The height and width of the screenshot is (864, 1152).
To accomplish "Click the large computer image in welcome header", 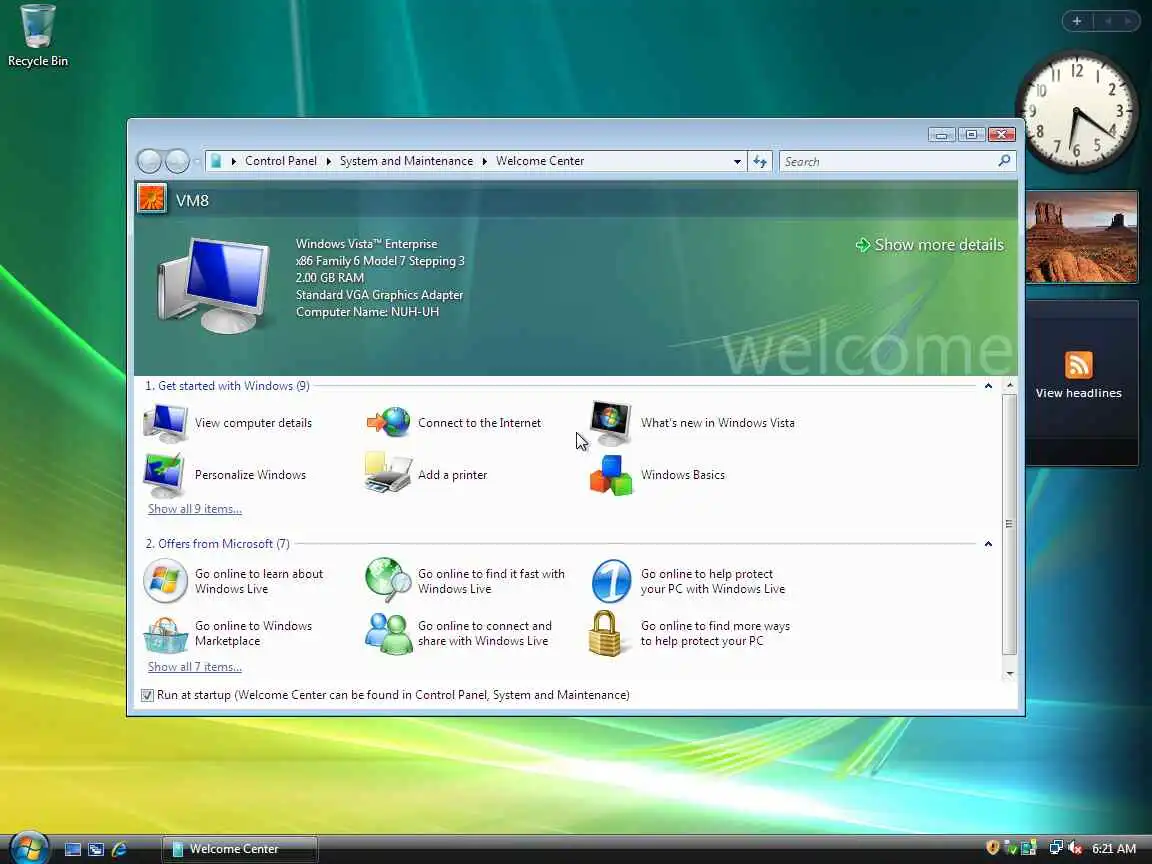I will point(214,285).
